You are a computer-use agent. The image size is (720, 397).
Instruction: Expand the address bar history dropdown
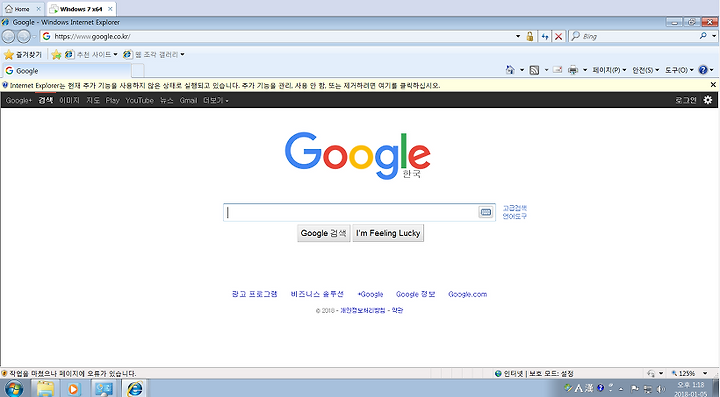518,36
